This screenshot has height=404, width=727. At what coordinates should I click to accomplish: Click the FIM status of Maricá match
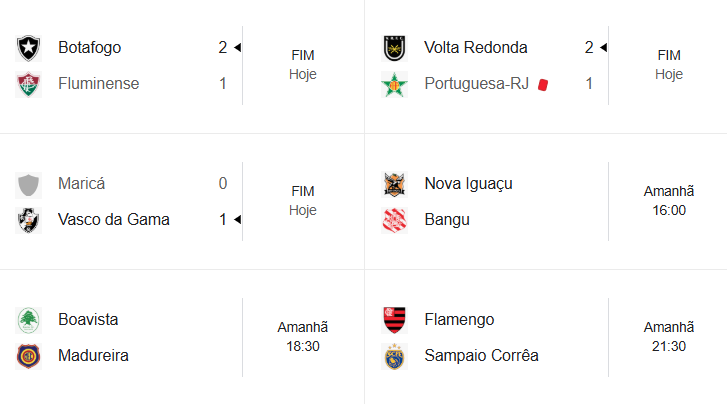click(302, 191)
